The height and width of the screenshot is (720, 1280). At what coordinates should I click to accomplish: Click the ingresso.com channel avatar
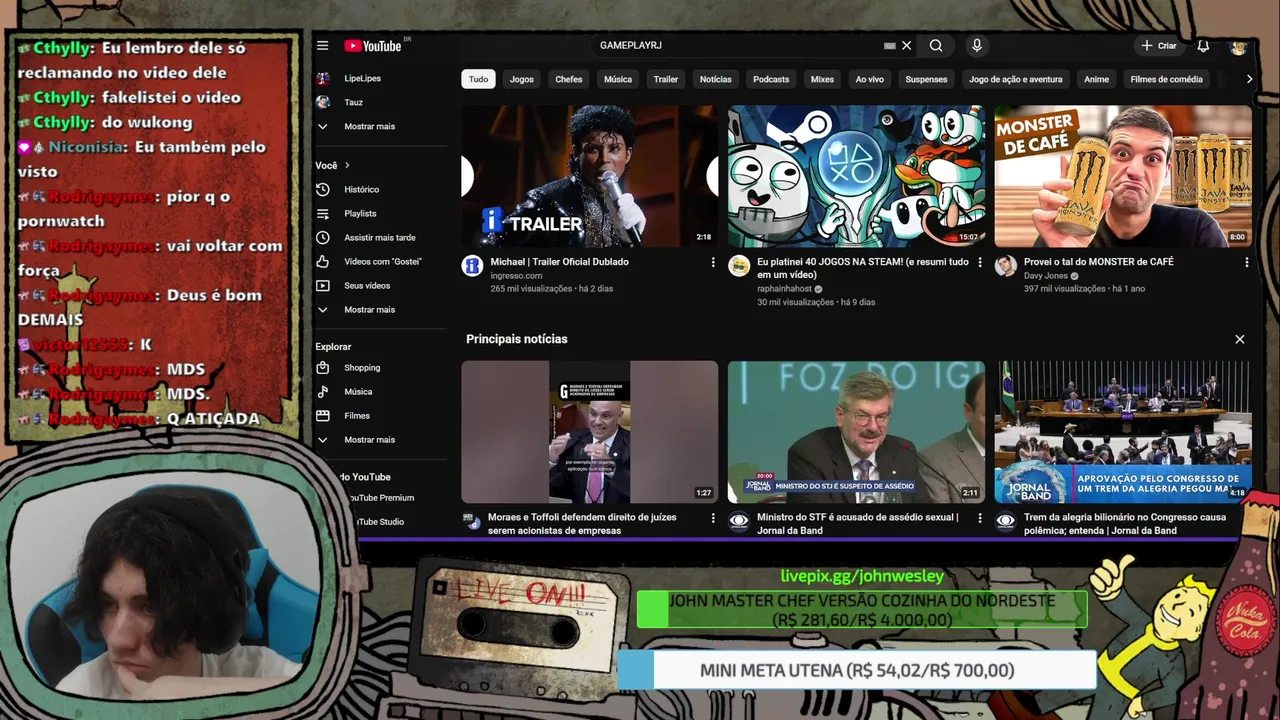pyautogui.click(x=472, y=265)
